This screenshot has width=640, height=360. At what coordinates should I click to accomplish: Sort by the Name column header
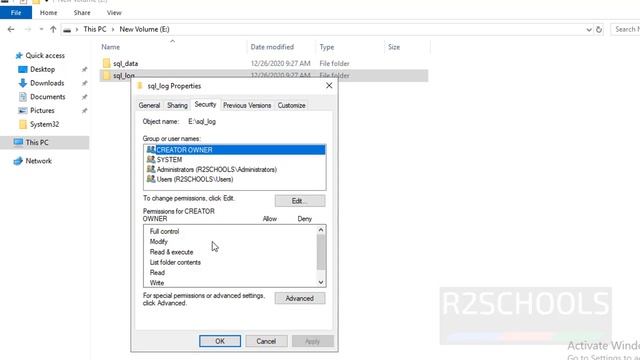[x=111, y=47]
